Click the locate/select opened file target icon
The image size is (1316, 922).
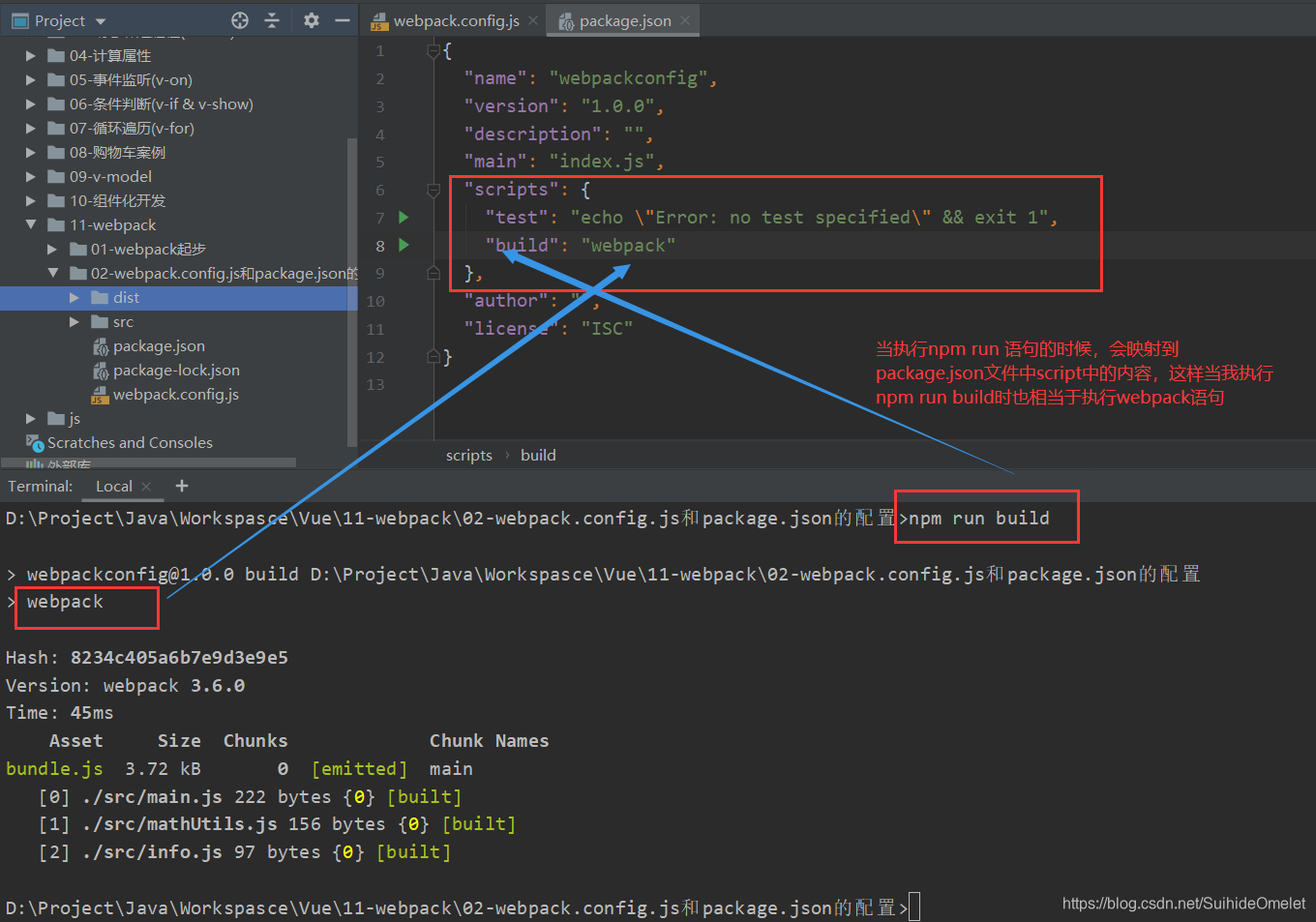240,20
